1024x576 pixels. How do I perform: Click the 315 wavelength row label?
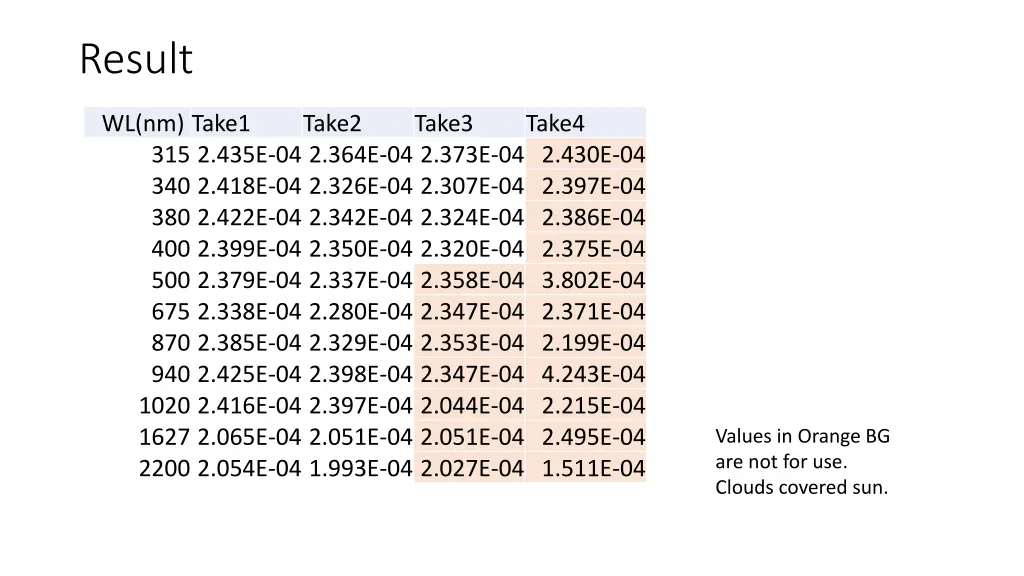tap(170, 155)
